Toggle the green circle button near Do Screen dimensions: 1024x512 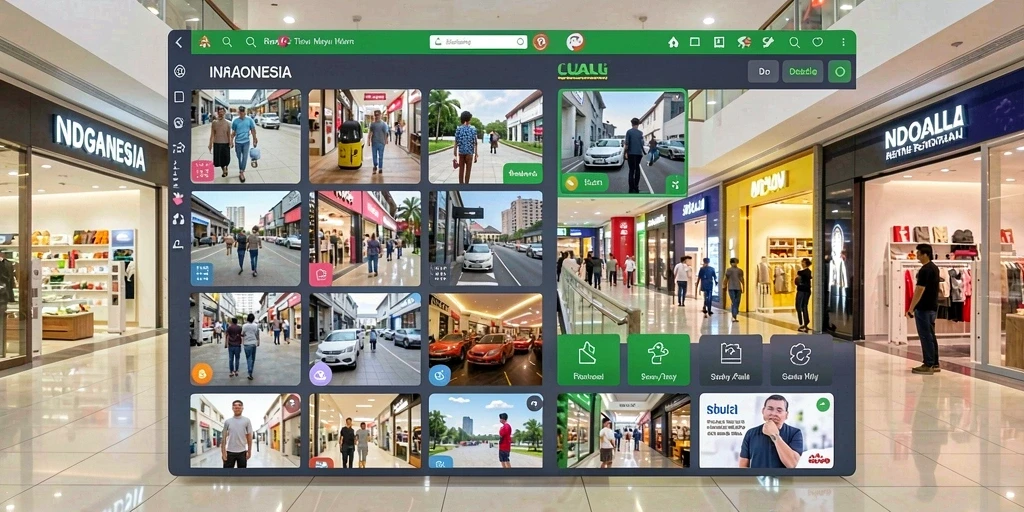[x=840, y=71]
